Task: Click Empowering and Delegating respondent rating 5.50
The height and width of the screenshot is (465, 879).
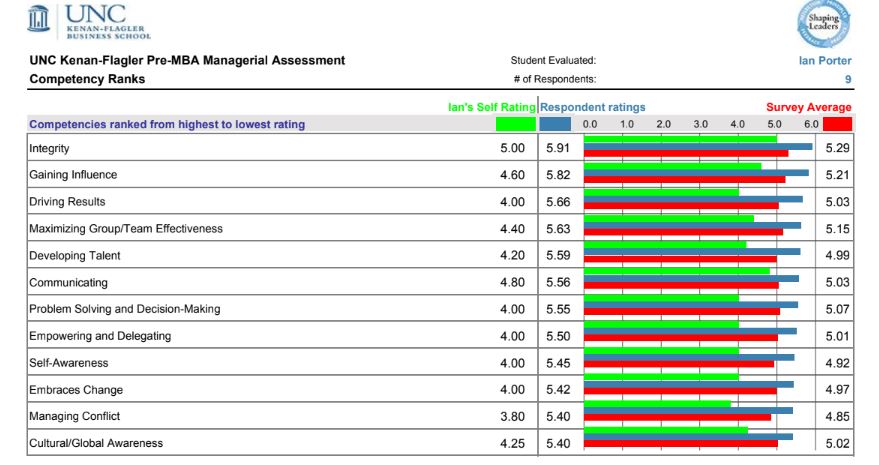Action: pos(558,336)
